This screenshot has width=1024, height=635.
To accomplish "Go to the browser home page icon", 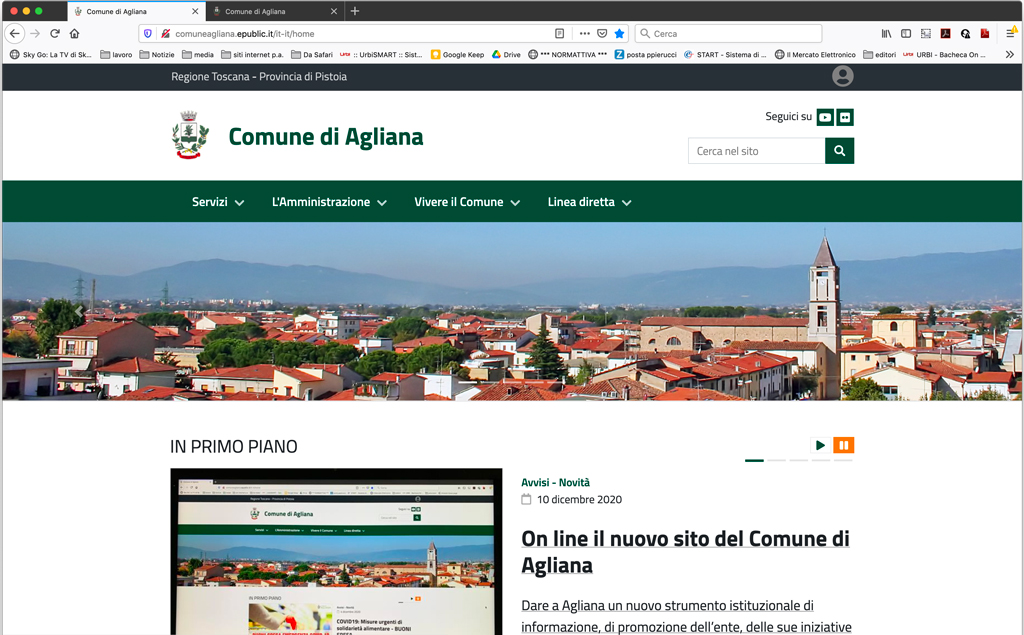I will click(74, 33).
